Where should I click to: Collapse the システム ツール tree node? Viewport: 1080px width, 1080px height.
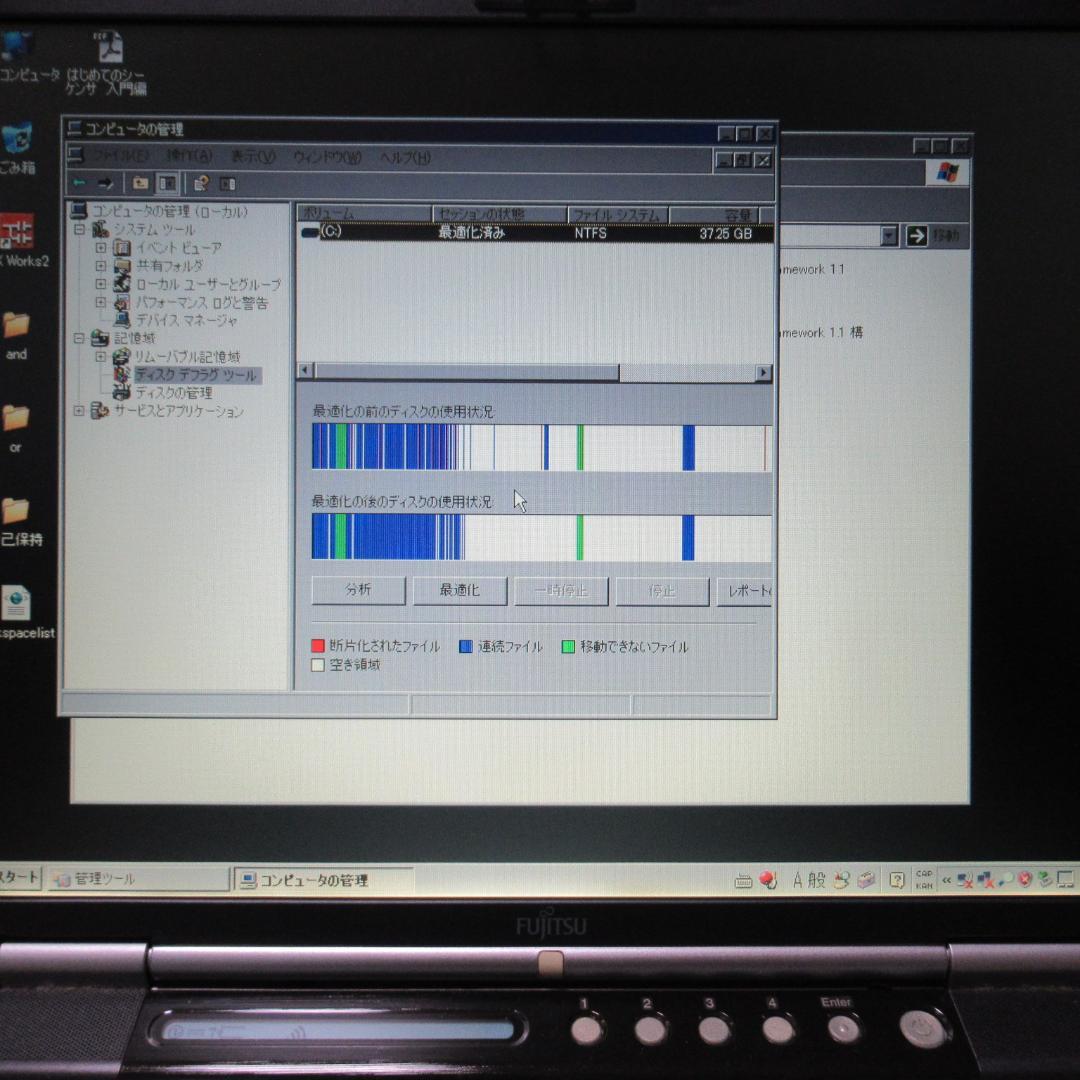pyautogui.click(x=80, y=230)
